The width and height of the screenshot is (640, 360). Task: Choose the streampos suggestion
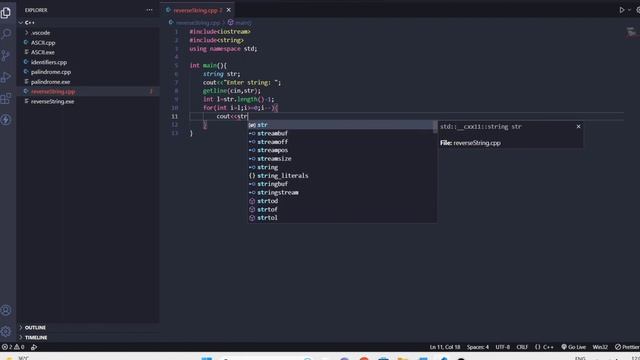coord(342,150)
